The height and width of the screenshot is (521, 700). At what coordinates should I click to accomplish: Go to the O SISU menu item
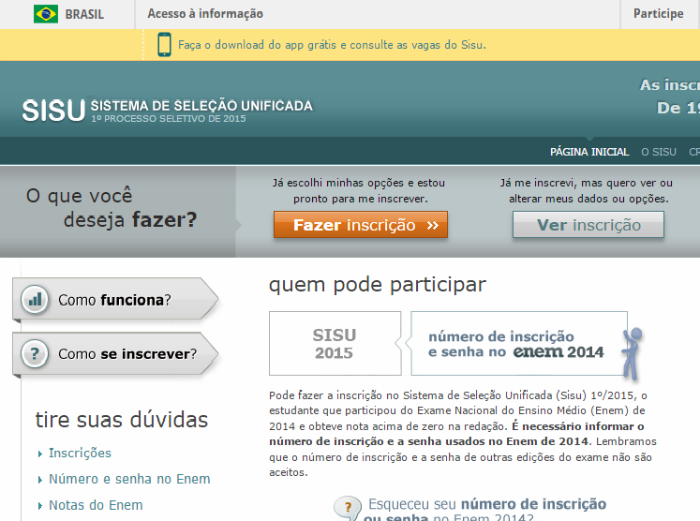[658, 152]
